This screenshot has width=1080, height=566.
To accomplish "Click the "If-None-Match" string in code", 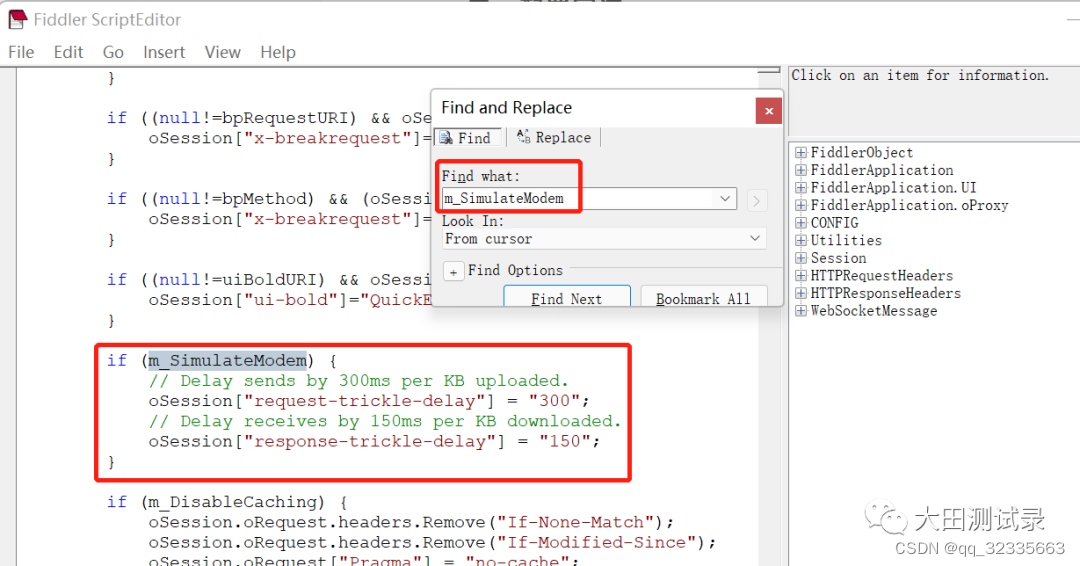I will pos(576,522).
